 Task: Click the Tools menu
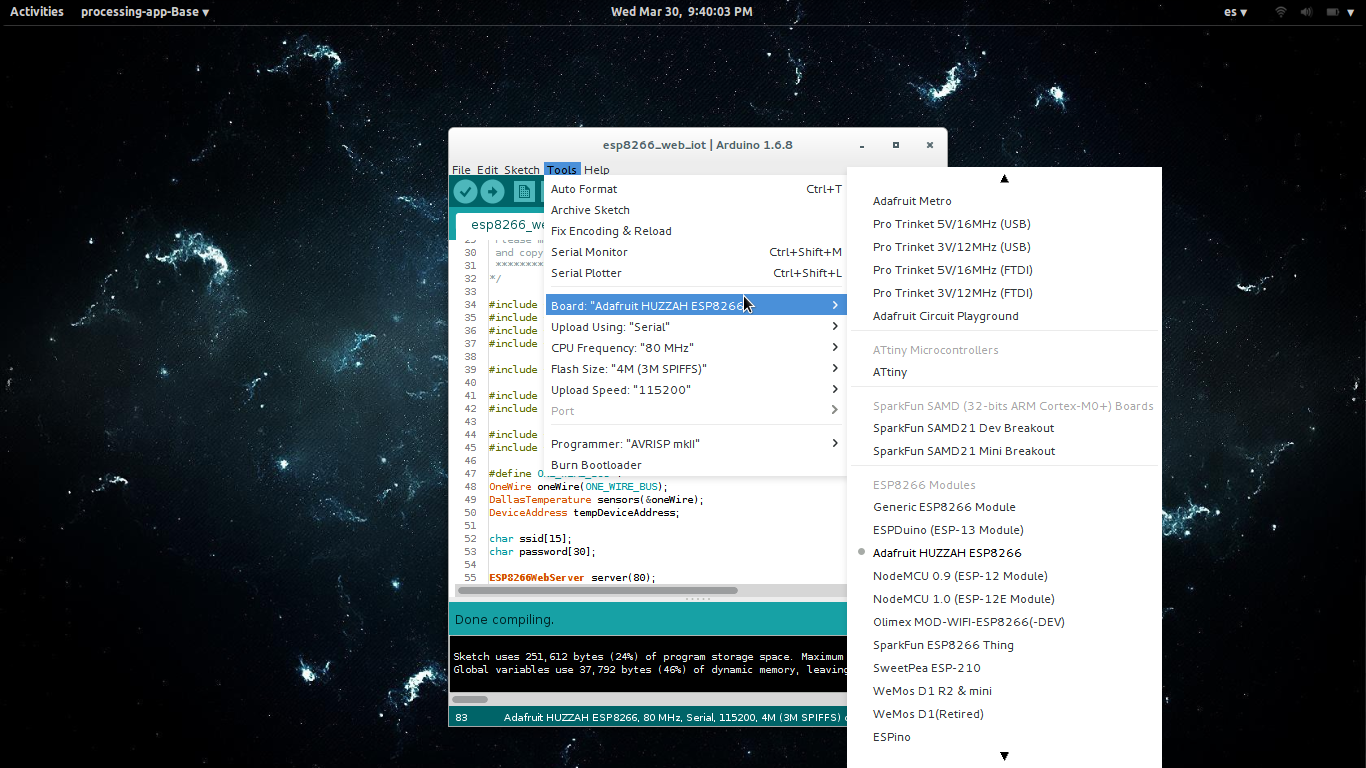pos(562,170)
